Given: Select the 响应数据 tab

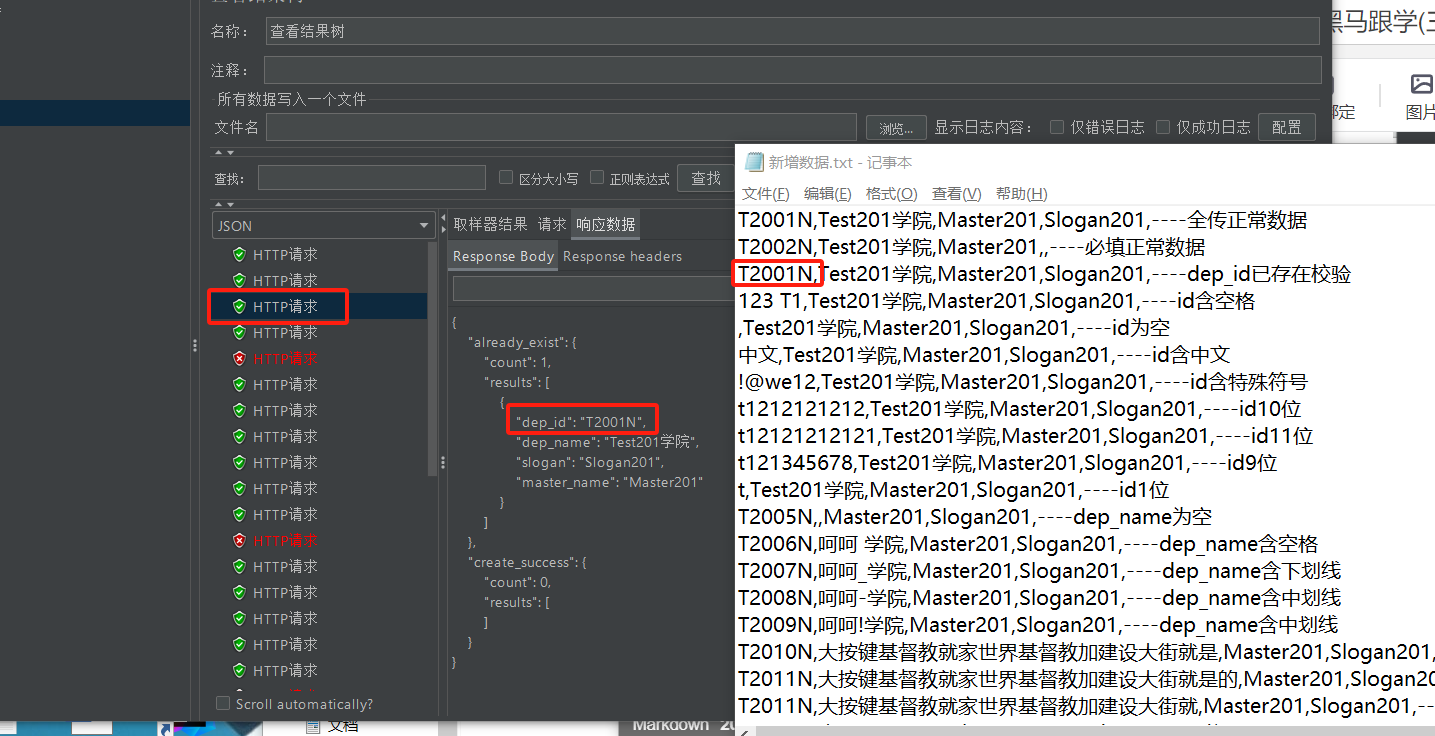Looking at the screenshot, I should tap(606, 225).
